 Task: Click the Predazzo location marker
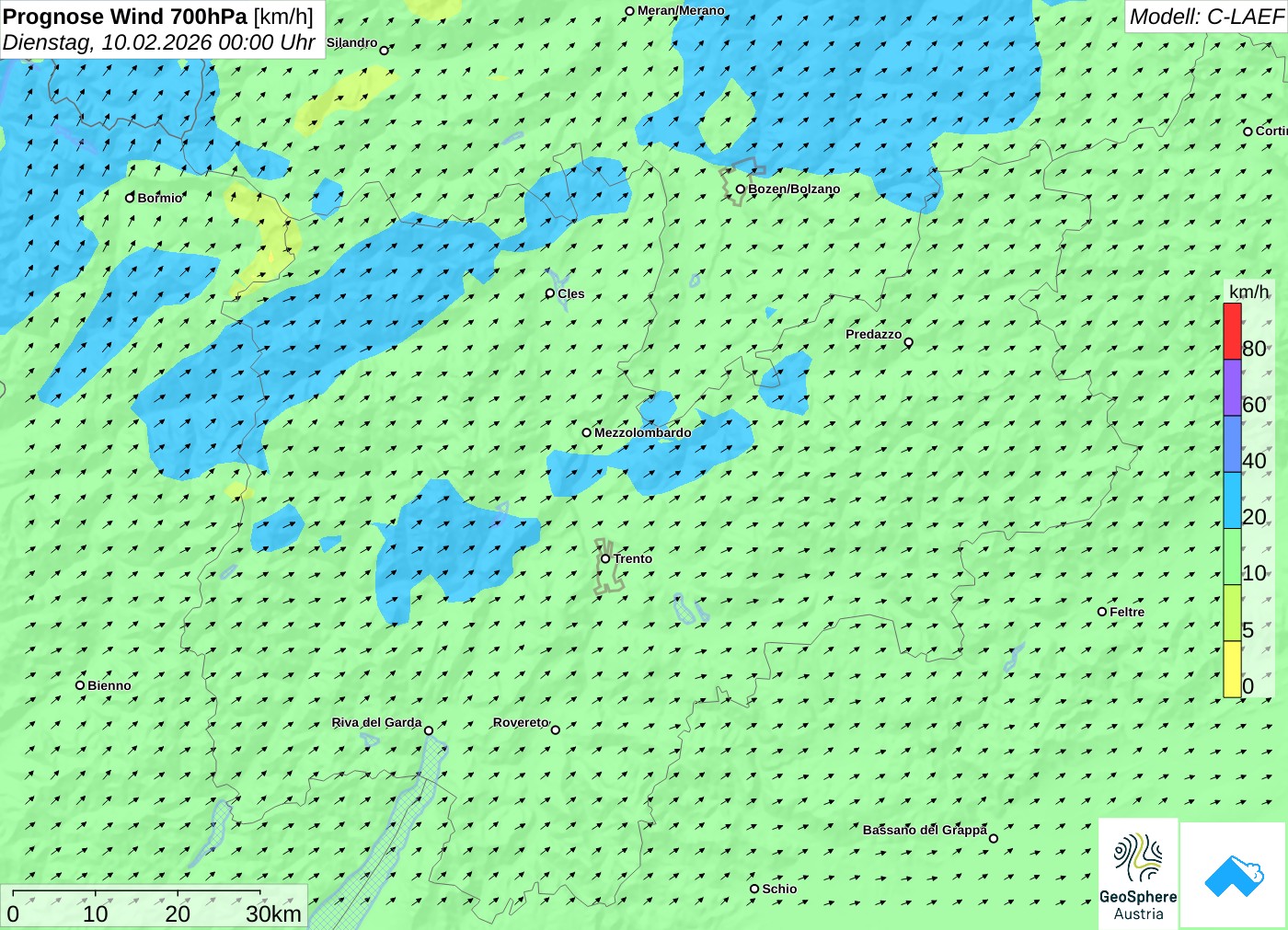(x=908, y=342)
